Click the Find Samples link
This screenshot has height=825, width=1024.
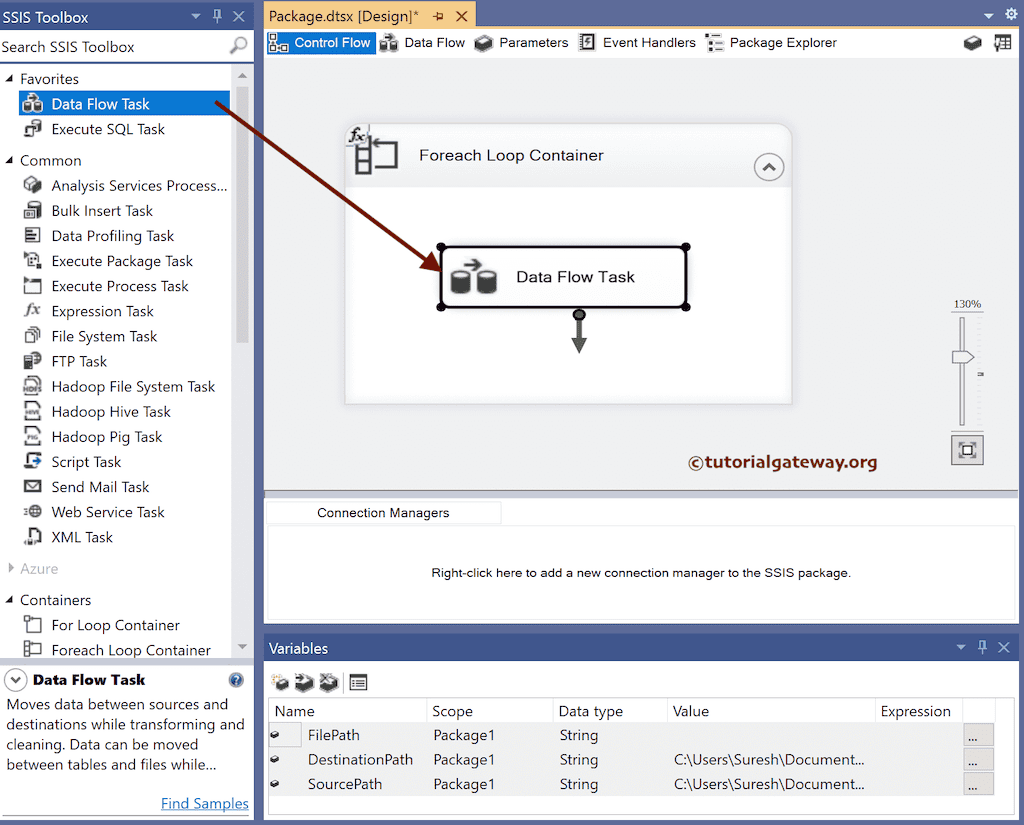tap(204, 803)
